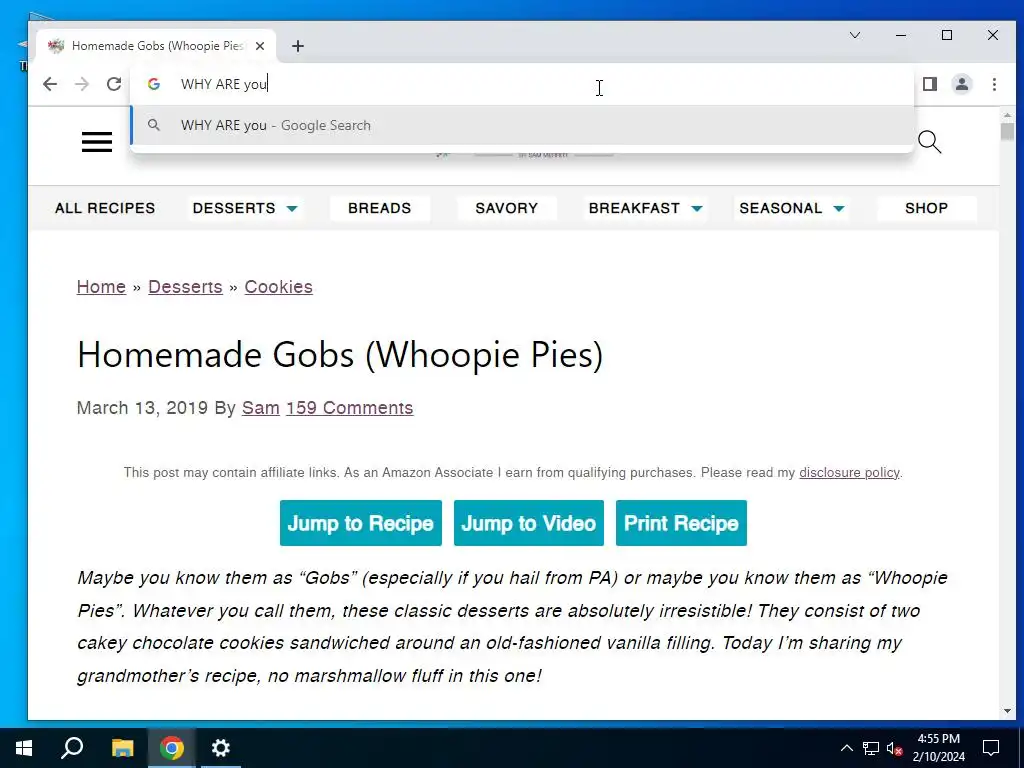Viewport: 1024px width, 768px height.
Task: Click the site search magnifier icon
Action: pyautogui.click(x=929, y=142)
